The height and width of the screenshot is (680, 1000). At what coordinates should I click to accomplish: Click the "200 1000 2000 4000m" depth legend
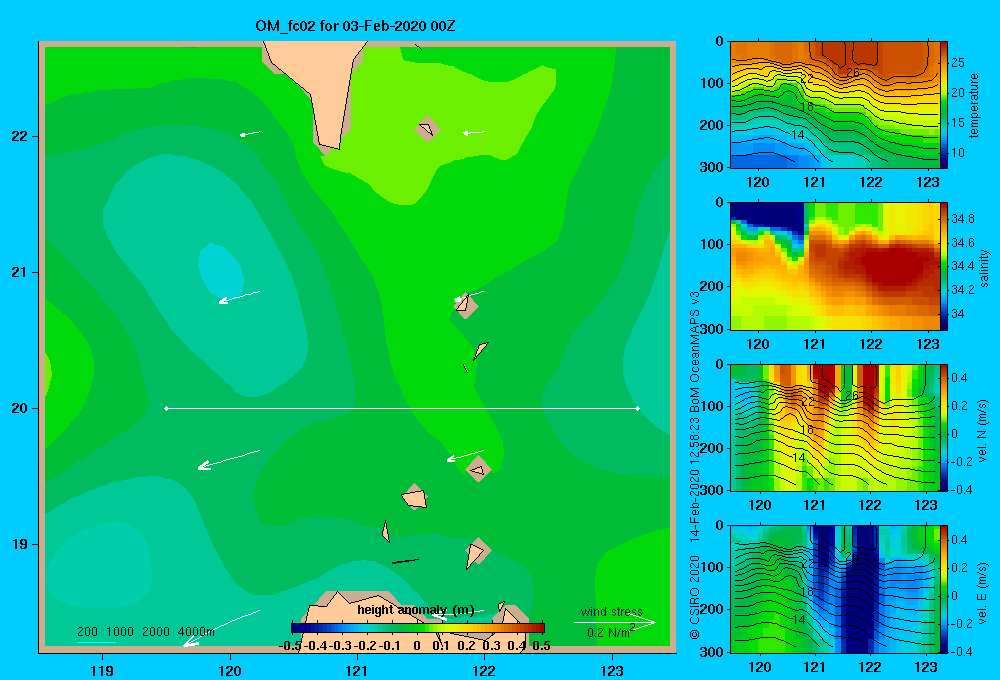[x=145, y=632]
